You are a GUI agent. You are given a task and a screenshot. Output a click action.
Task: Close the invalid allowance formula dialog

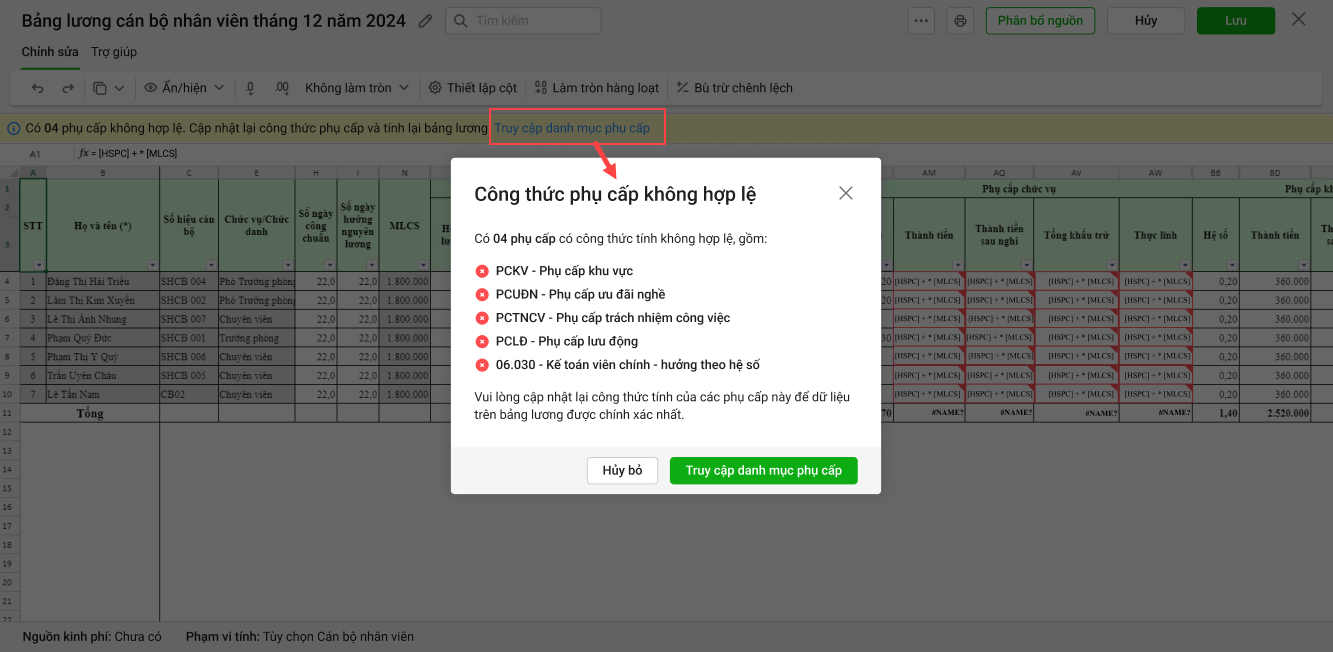tap(846, 193)
